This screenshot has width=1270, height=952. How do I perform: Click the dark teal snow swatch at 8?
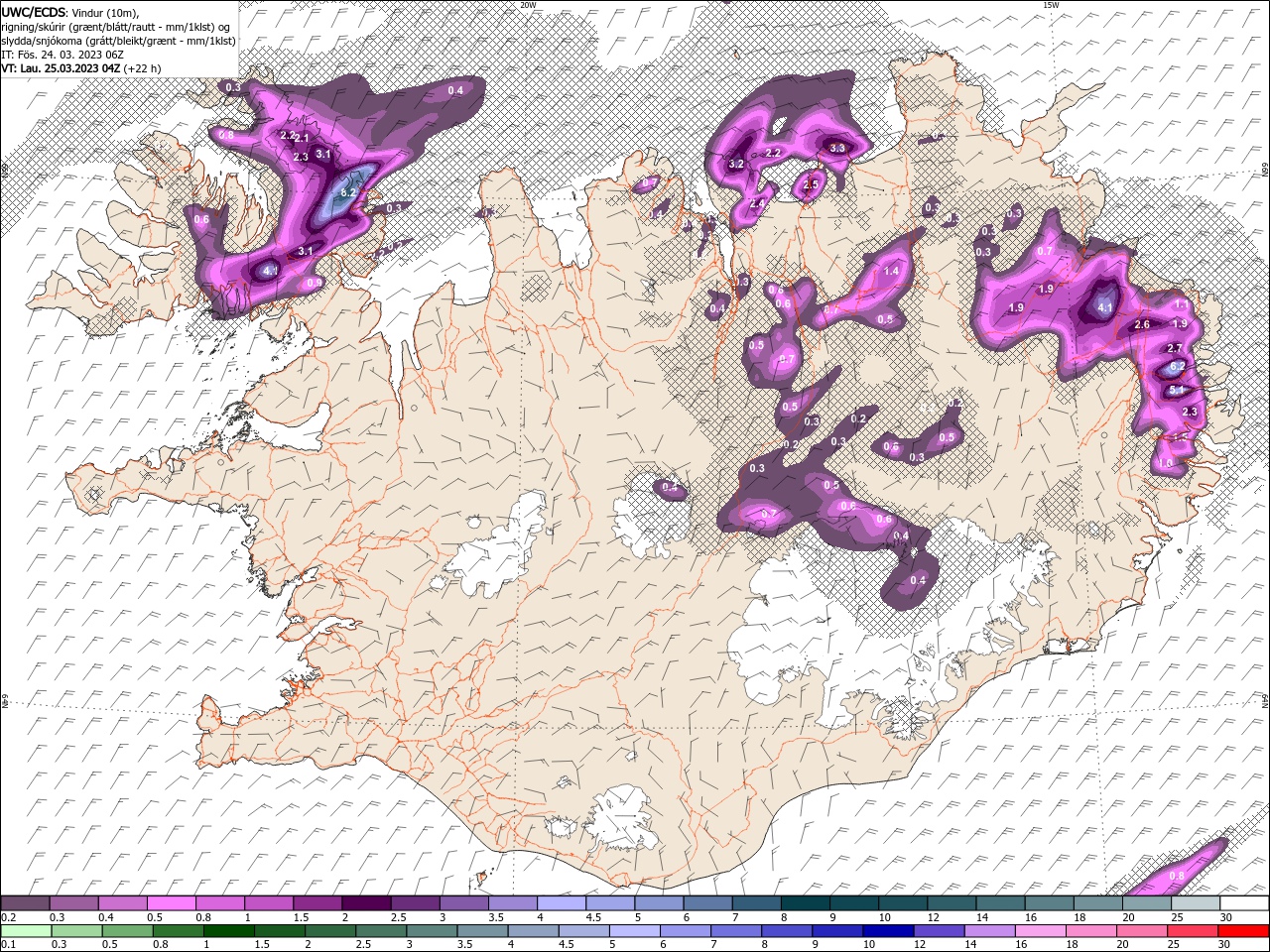(805, 903)
